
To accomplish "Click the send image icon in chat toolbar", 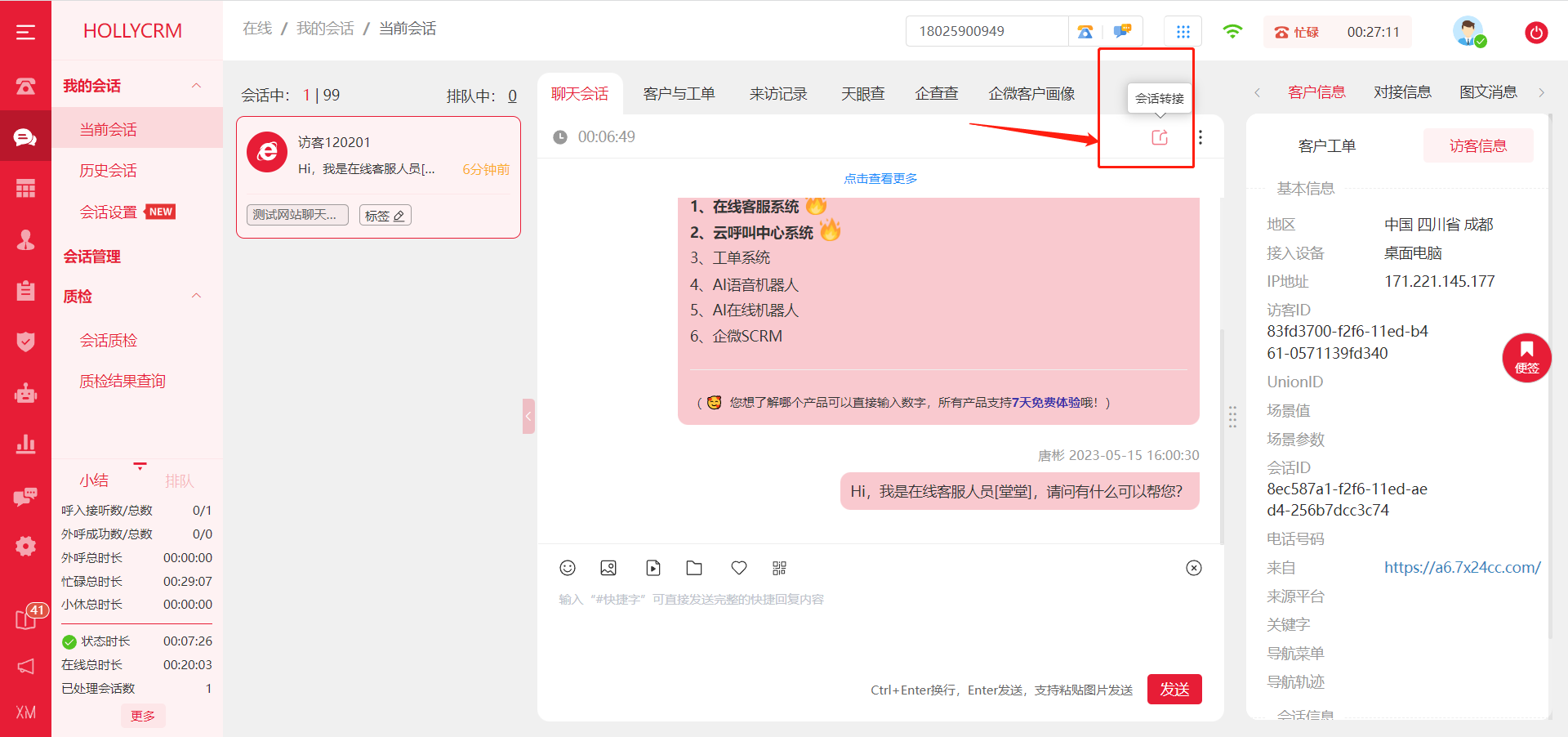I will point(608,568).
